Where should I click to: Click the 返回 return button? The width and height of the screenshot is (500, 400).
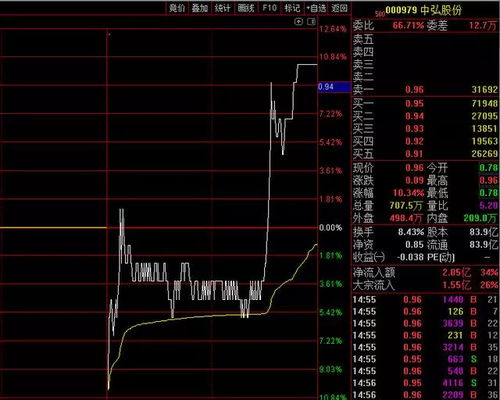point(340,8)
